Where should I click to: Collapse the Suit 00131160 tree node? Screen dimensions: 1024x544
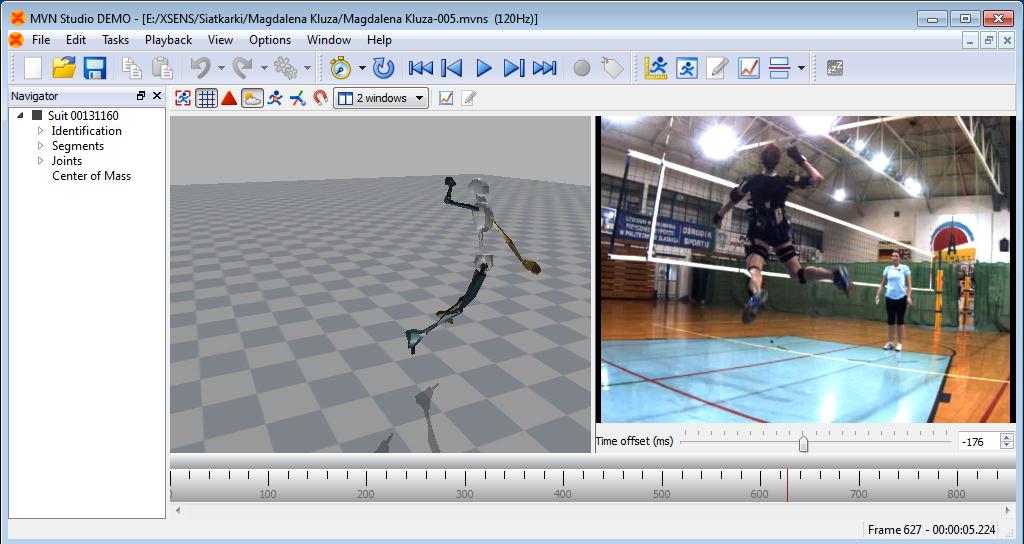[x=20, y=116]
